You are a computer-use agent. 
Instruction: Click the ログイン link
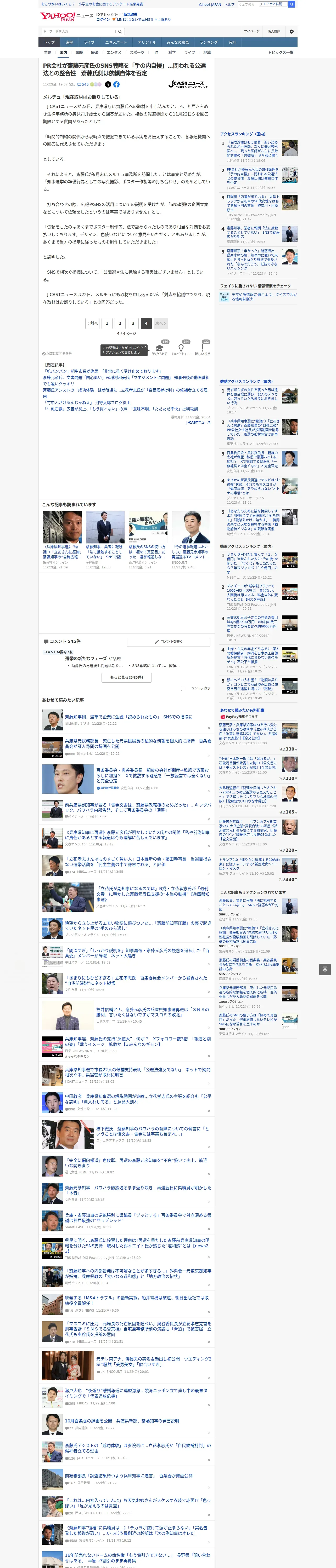(x=103, y=20)
